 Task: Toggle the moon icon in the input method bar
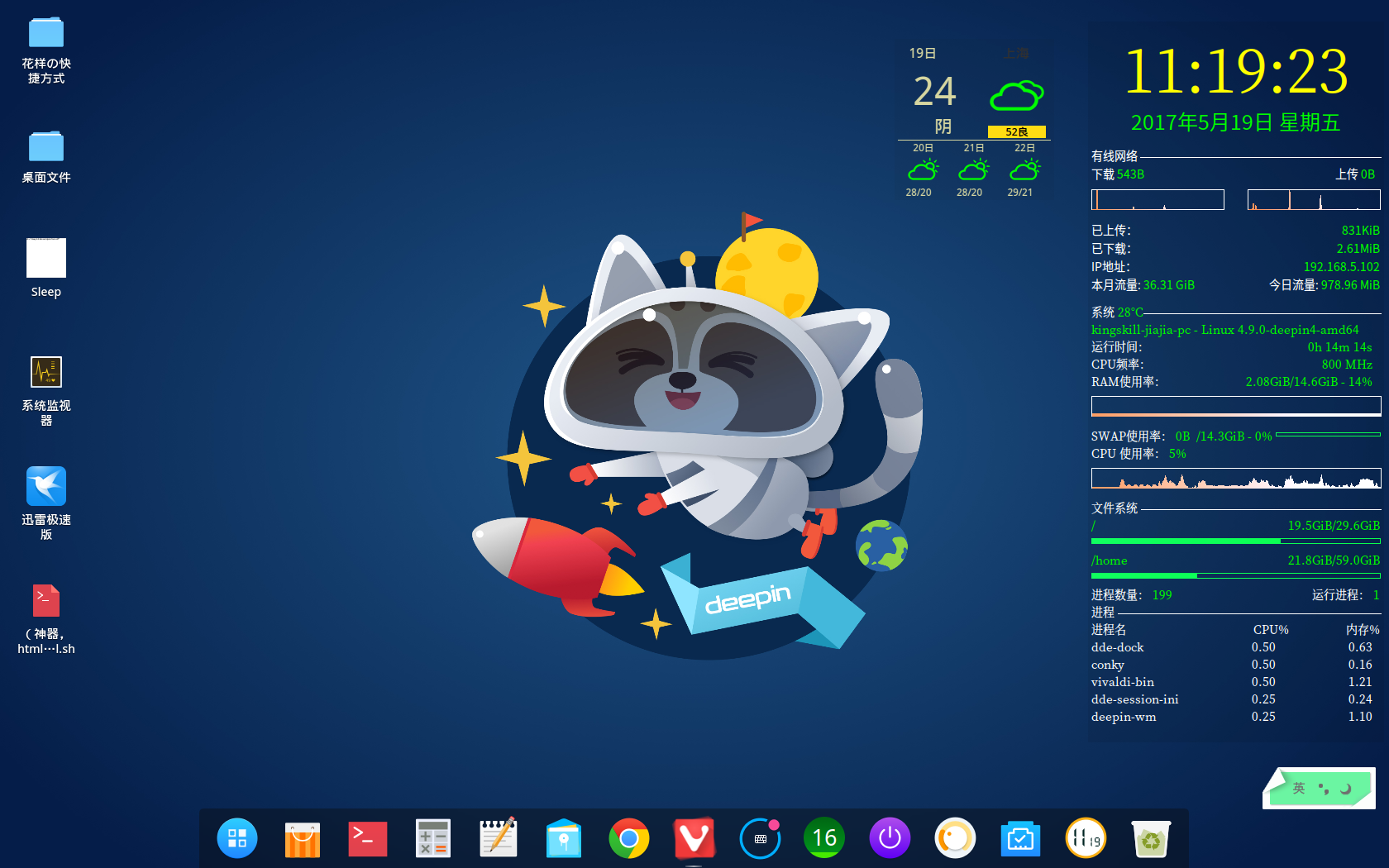1346,789
